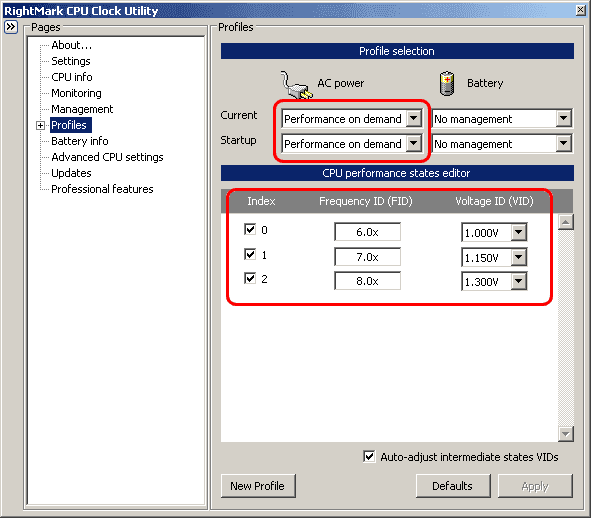Click the 8.0x frequency ID field
The image size is (591, 518).
pos(367,281)
